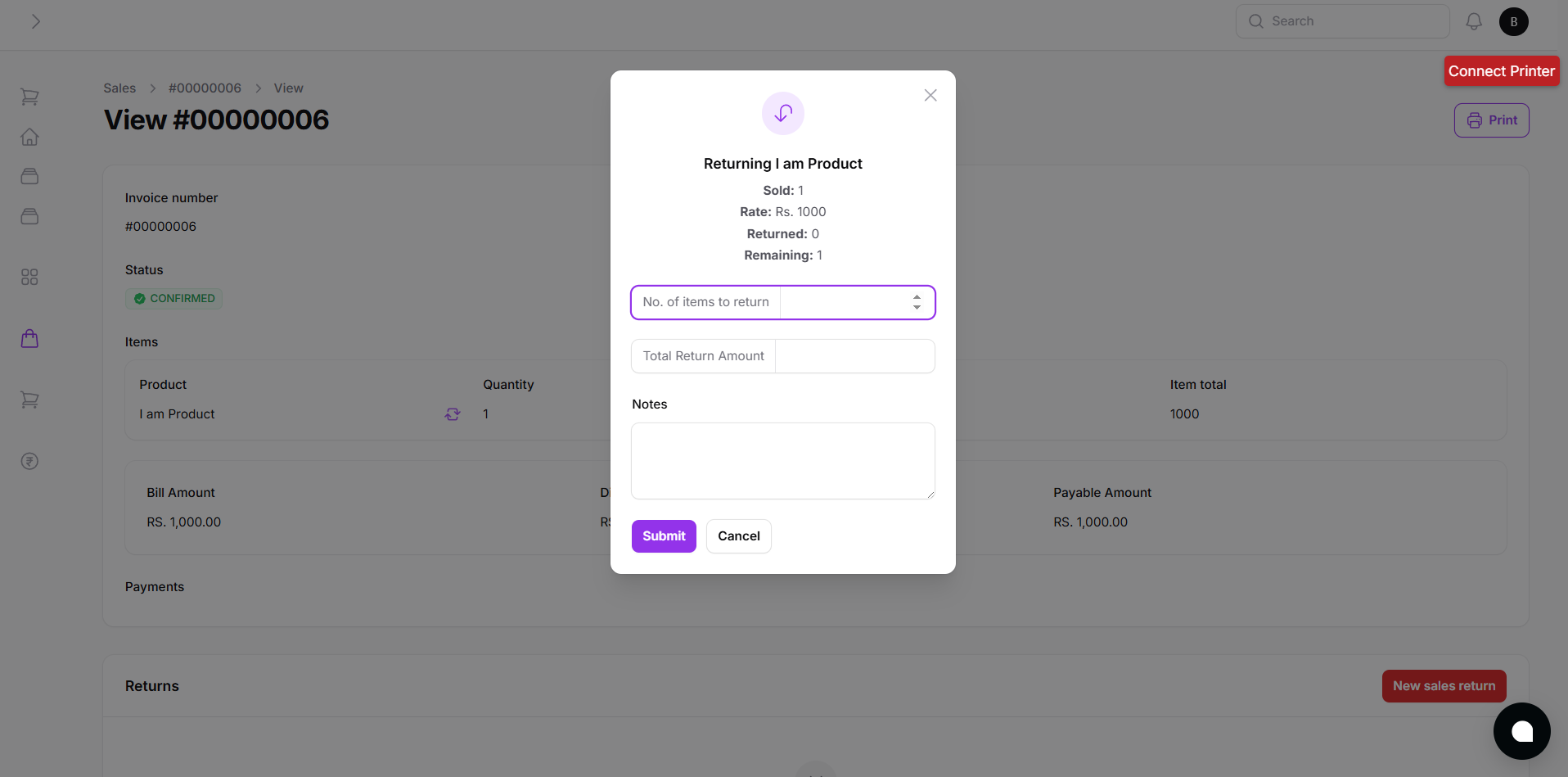Open the notifications bell icon

point(1474,21)
